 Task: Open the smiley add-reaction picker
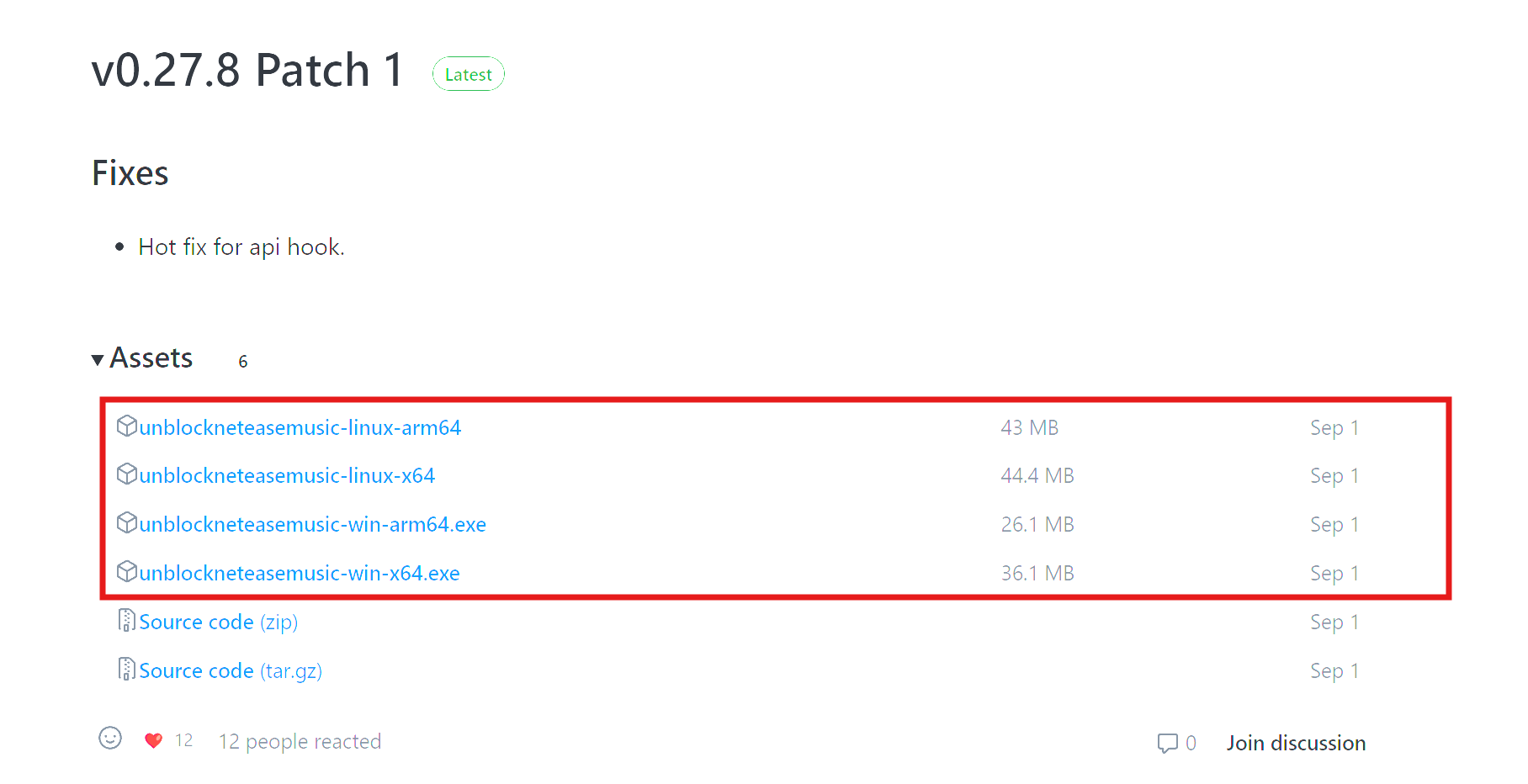pos(110,739)
